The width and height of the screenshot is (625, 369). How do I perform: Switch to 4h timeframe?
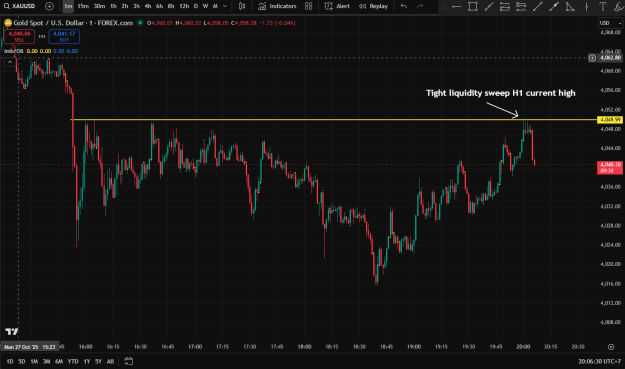click(x=148, y=6)
